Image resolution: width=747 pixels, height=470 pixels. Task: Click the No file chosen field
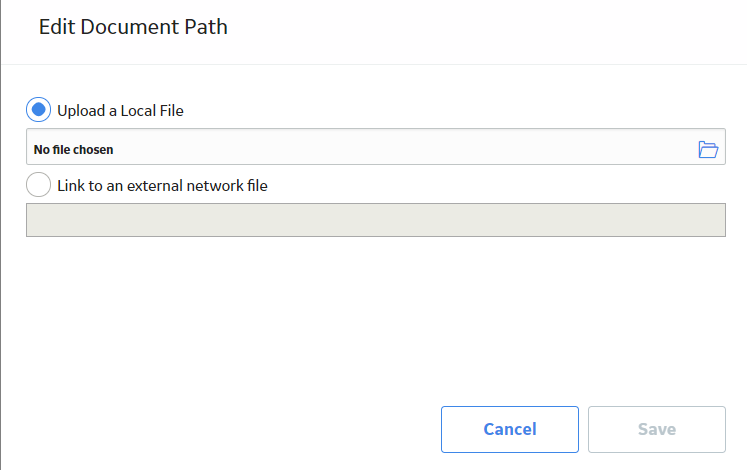pos(376,147)
